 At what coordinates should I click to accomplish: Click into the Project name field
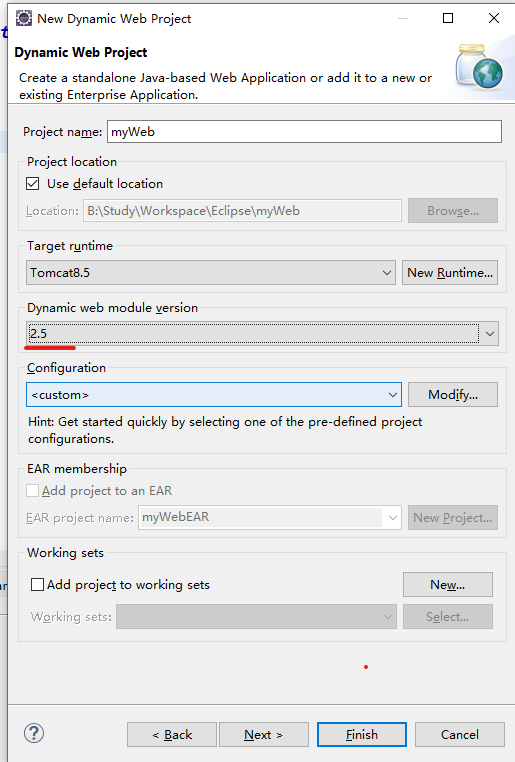pyautogui.click(x=304, y=132)
